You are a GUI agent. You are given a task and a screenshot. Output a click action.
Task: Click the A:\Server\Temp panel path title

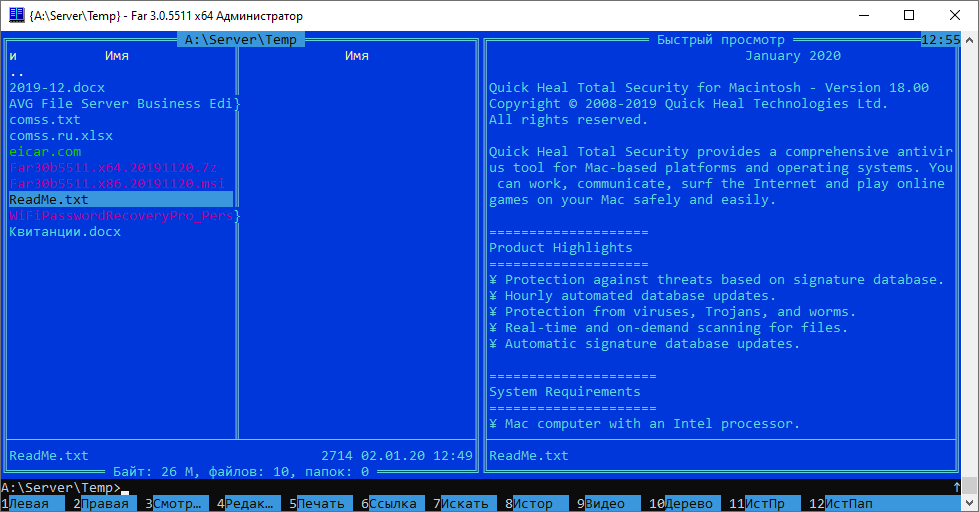(x=241, y=40)
